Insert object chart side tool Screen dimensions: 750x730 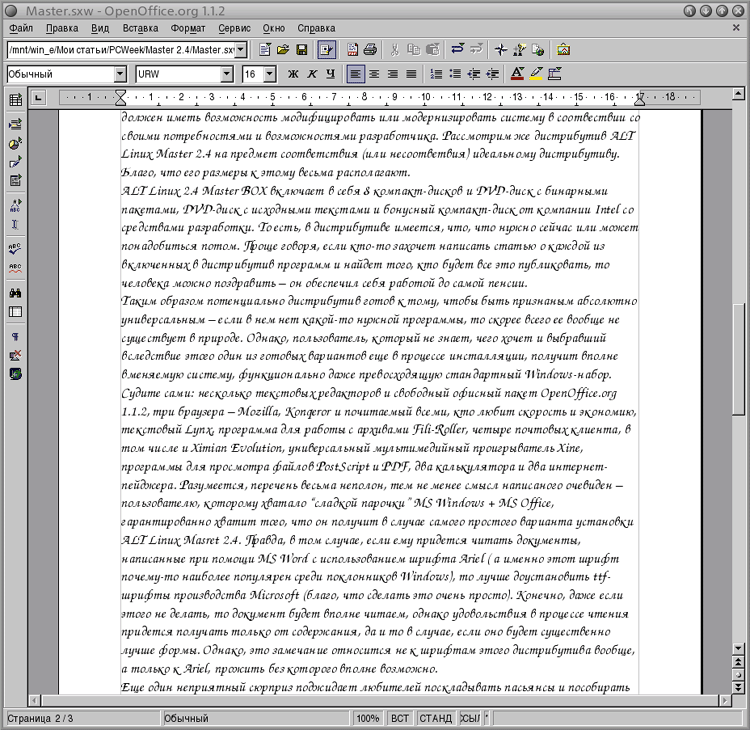pyautogui.click(x=15, y=143)
